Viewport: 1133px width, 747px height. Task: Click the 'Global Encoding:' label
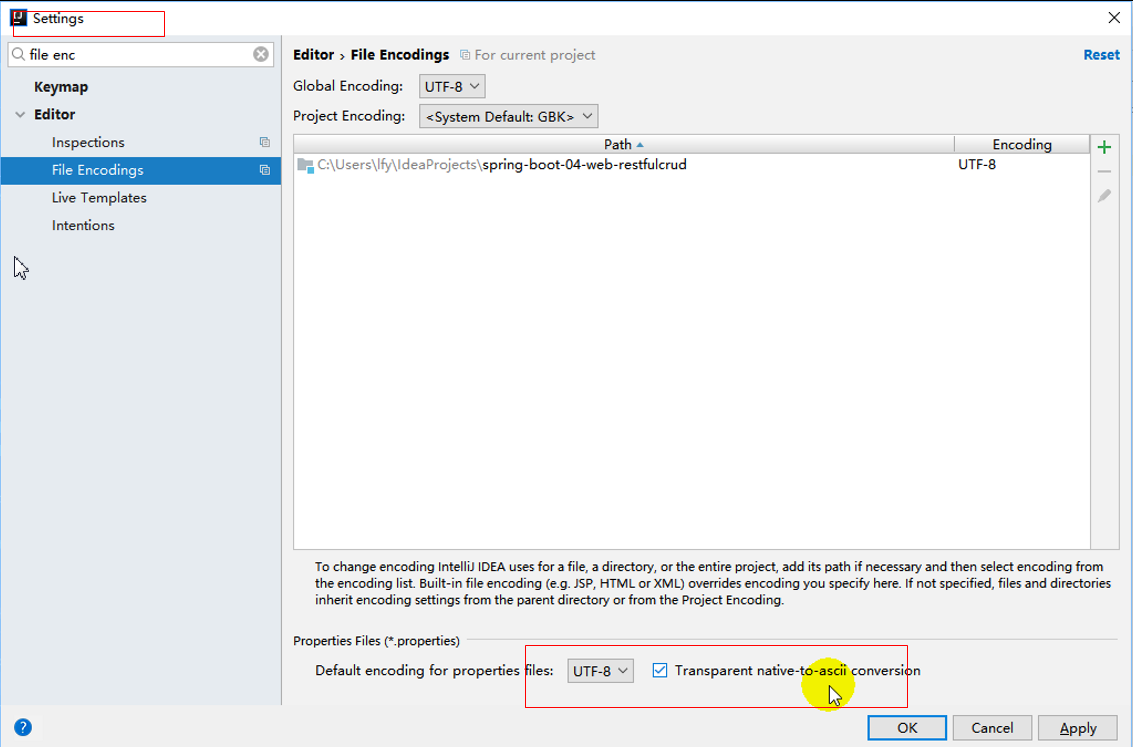click(x=348, y=86)
